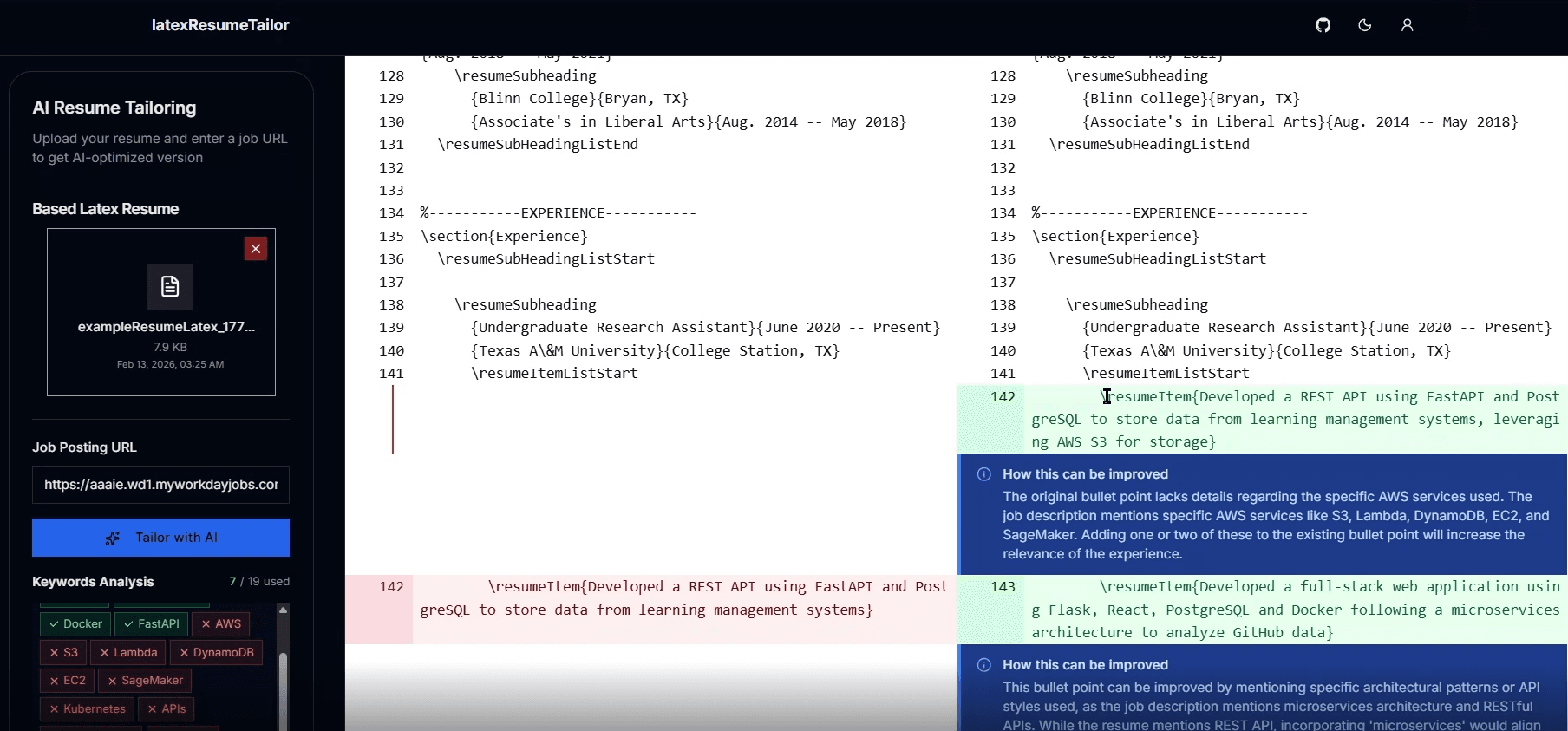The image size is (1568, 731).
Task: Click the 7.9 KB file size
Action: tap(170, 347)
